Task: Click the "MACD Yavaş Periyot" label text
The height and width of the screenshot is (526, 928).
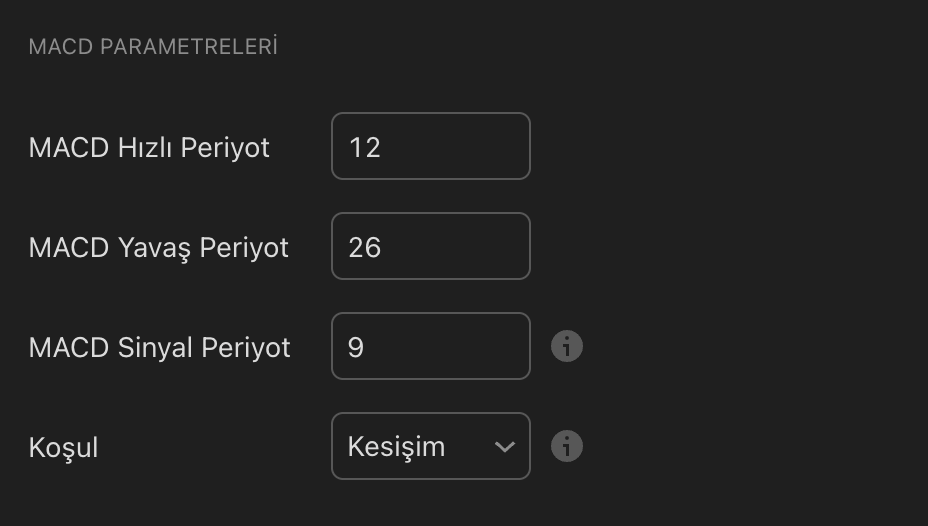Action: 158,248
